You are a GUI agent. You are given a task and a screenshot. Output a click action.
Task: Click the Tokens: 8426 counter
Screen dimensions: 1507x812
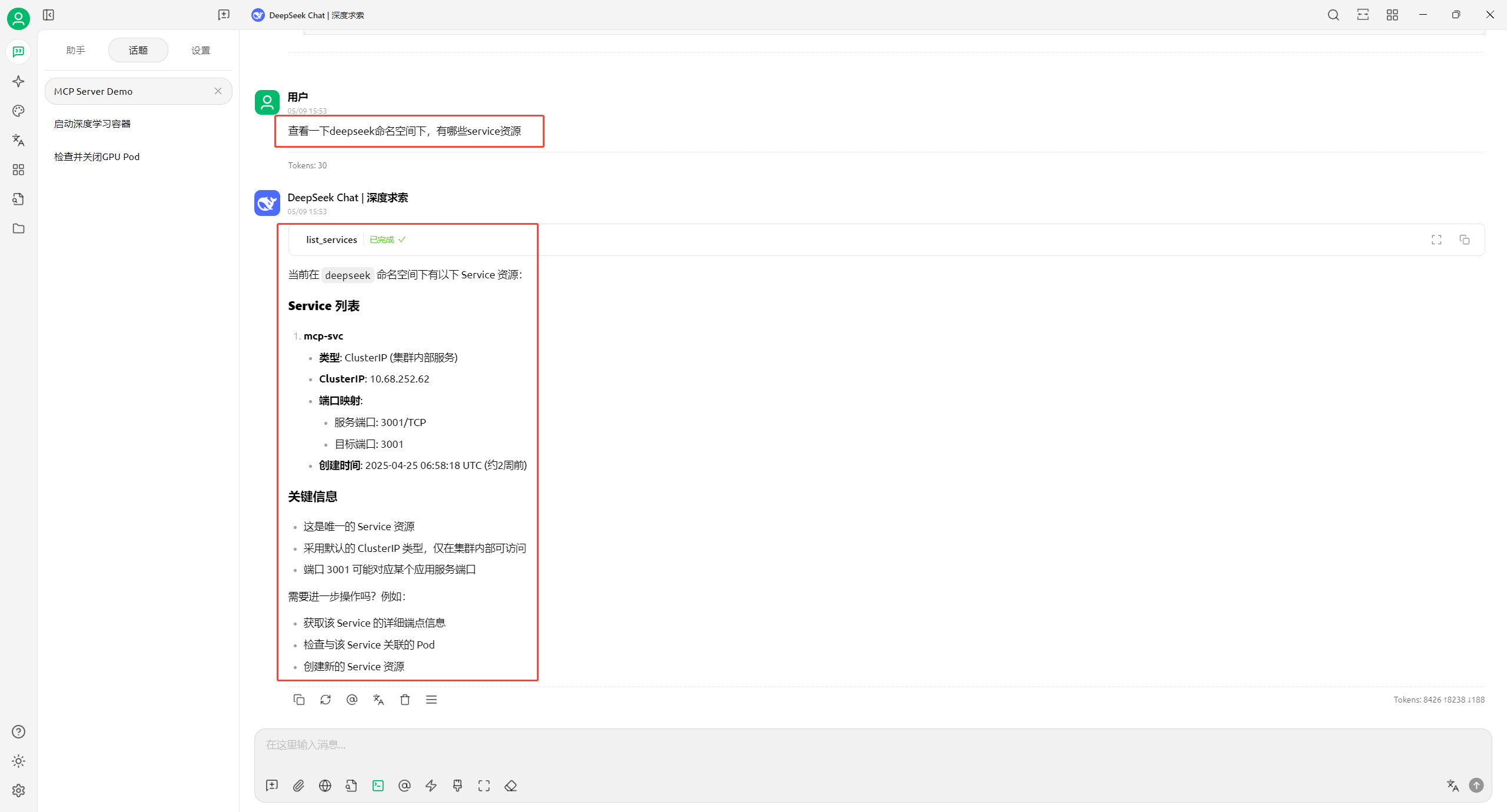click(1439, 700)
